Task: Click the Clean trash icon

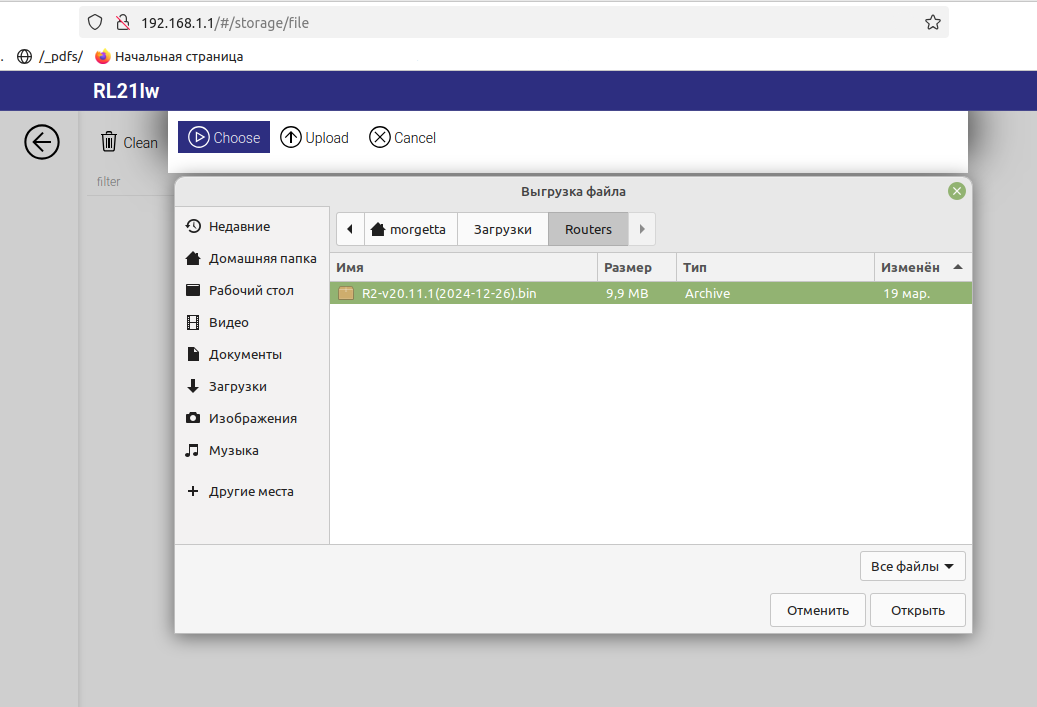Action: 109,142
